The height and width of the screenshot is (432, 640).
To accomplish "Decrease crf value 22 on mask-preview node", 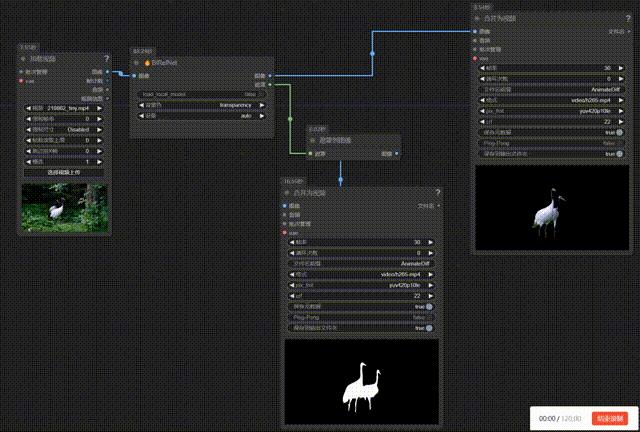I will tap(292, 296).
